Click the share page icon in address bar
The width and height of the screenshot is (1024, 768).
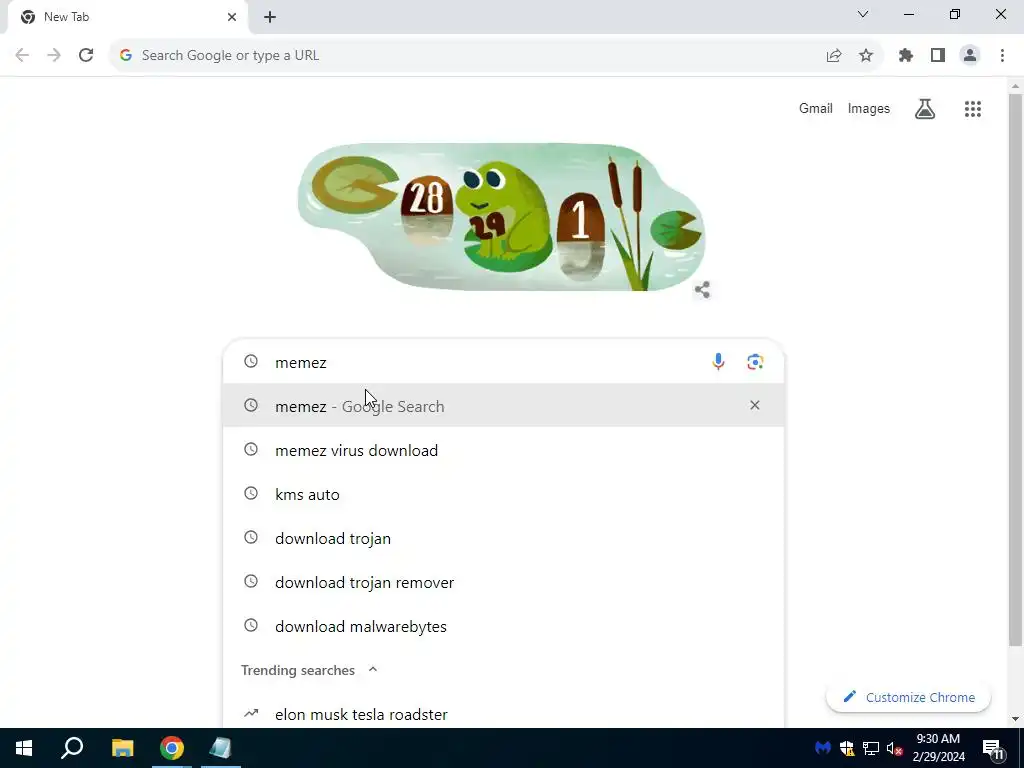click(x=834, y=56)
